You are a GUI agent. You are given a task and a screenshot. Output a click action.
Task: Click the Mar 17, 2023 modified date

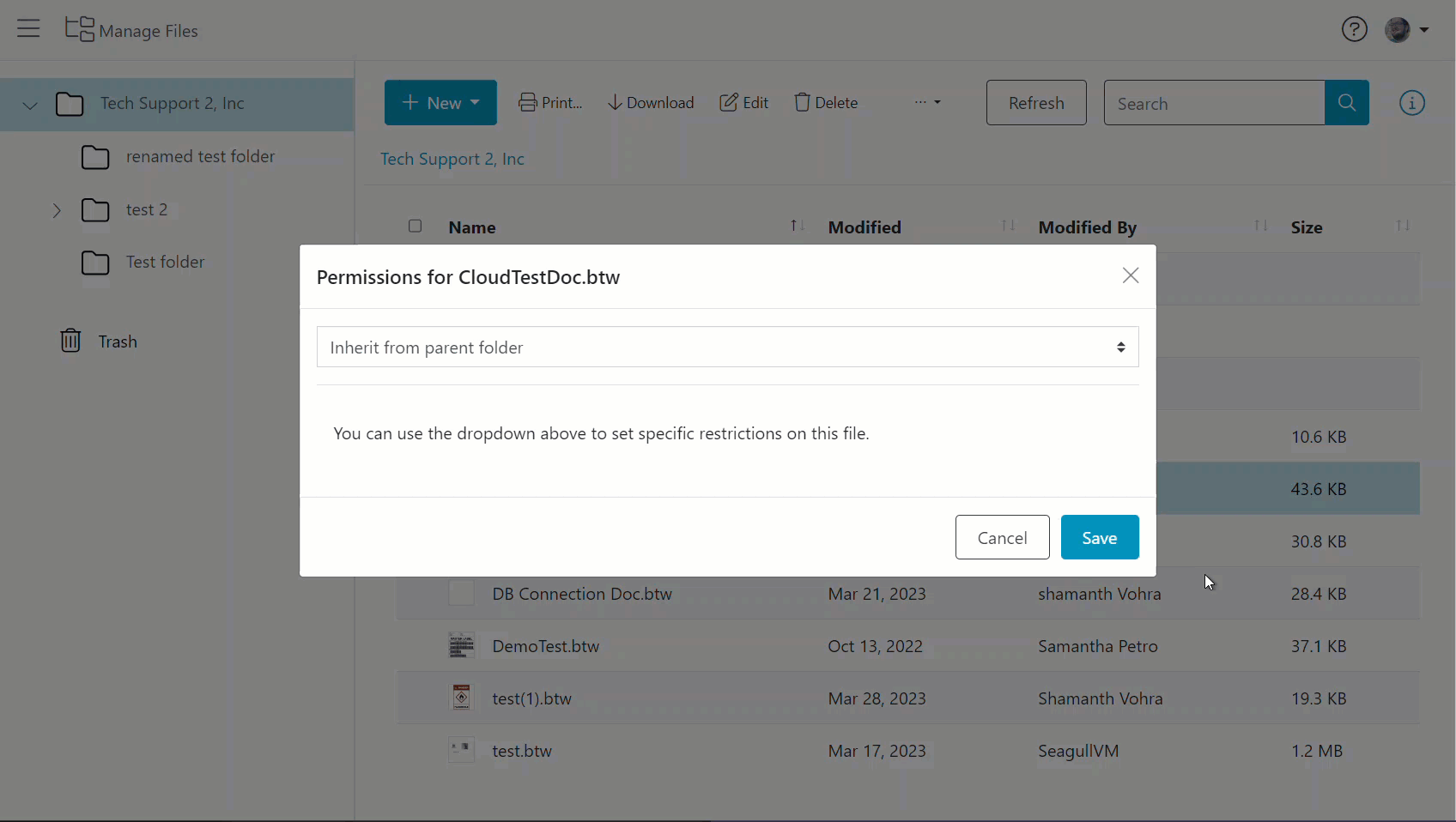click(877, 751)
